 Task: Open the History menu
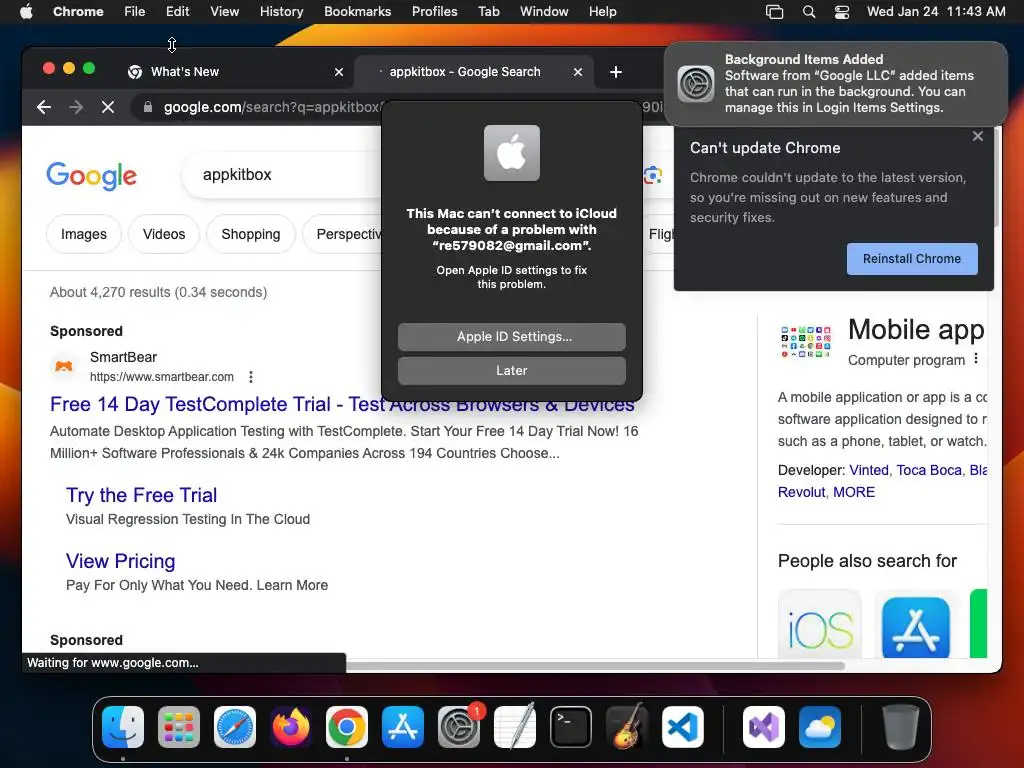coord(281,11)
